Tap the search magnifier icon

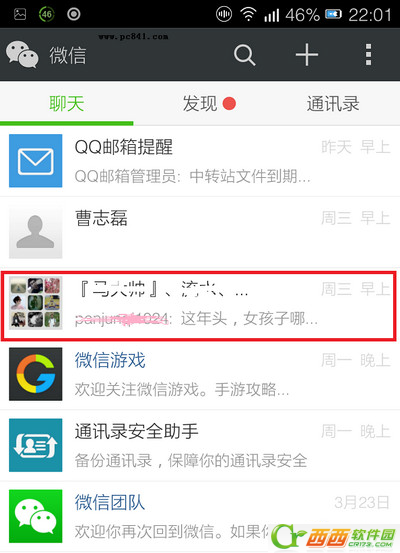click(x=244, y=55)
